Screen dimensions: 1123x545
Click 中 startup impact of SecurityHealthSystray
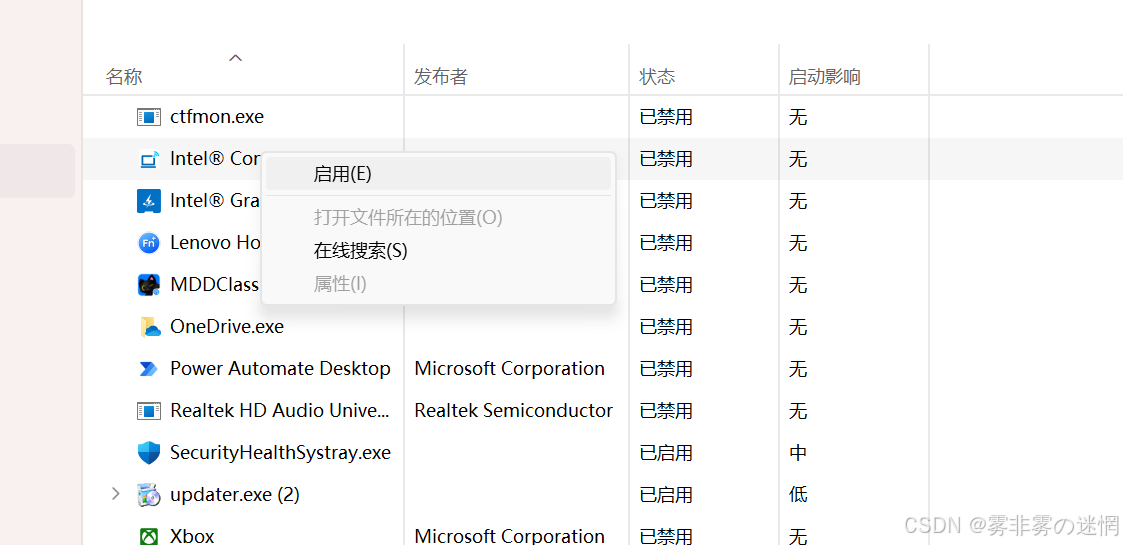(x=798, y=453)
